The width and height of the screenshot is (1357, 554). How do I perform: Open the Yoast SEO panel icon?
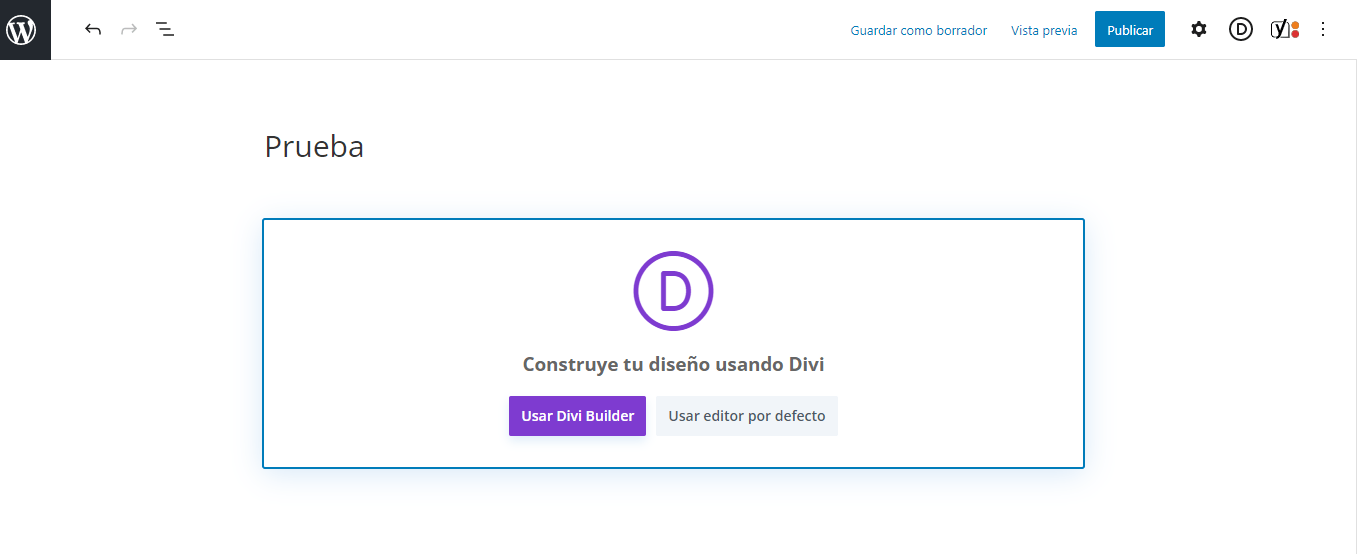pyautogui.click(x=1284, y=30)
